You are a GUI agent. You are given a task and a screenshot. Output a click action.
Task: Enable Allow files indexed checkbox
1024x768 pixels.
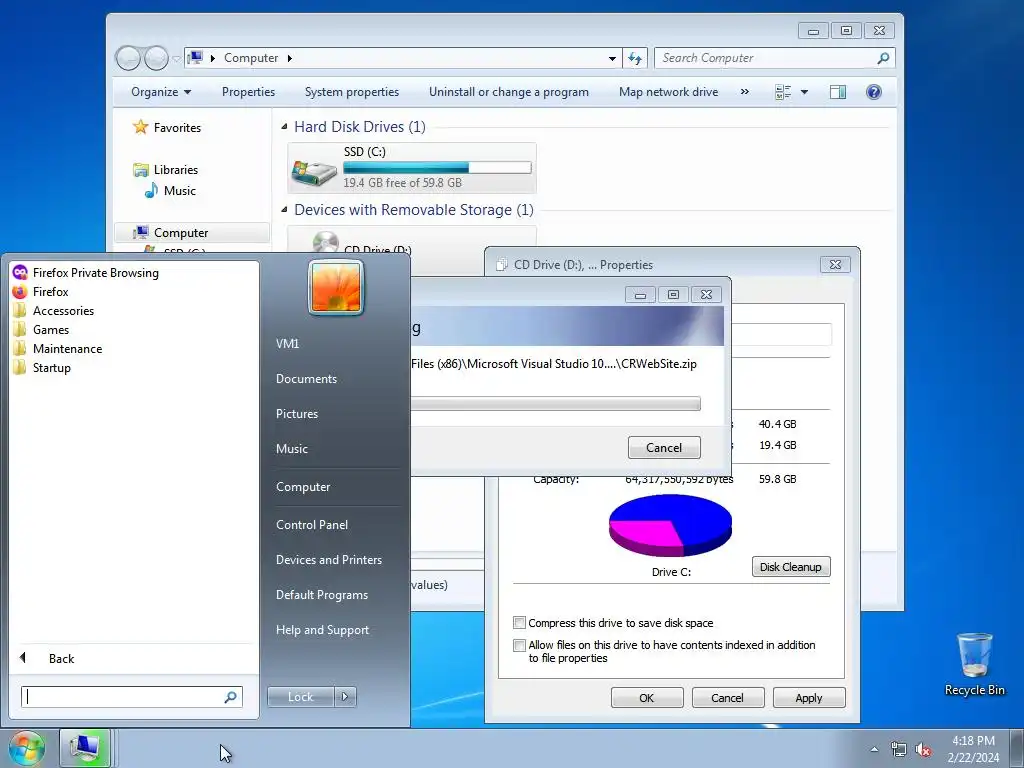[x=520, y=645]
